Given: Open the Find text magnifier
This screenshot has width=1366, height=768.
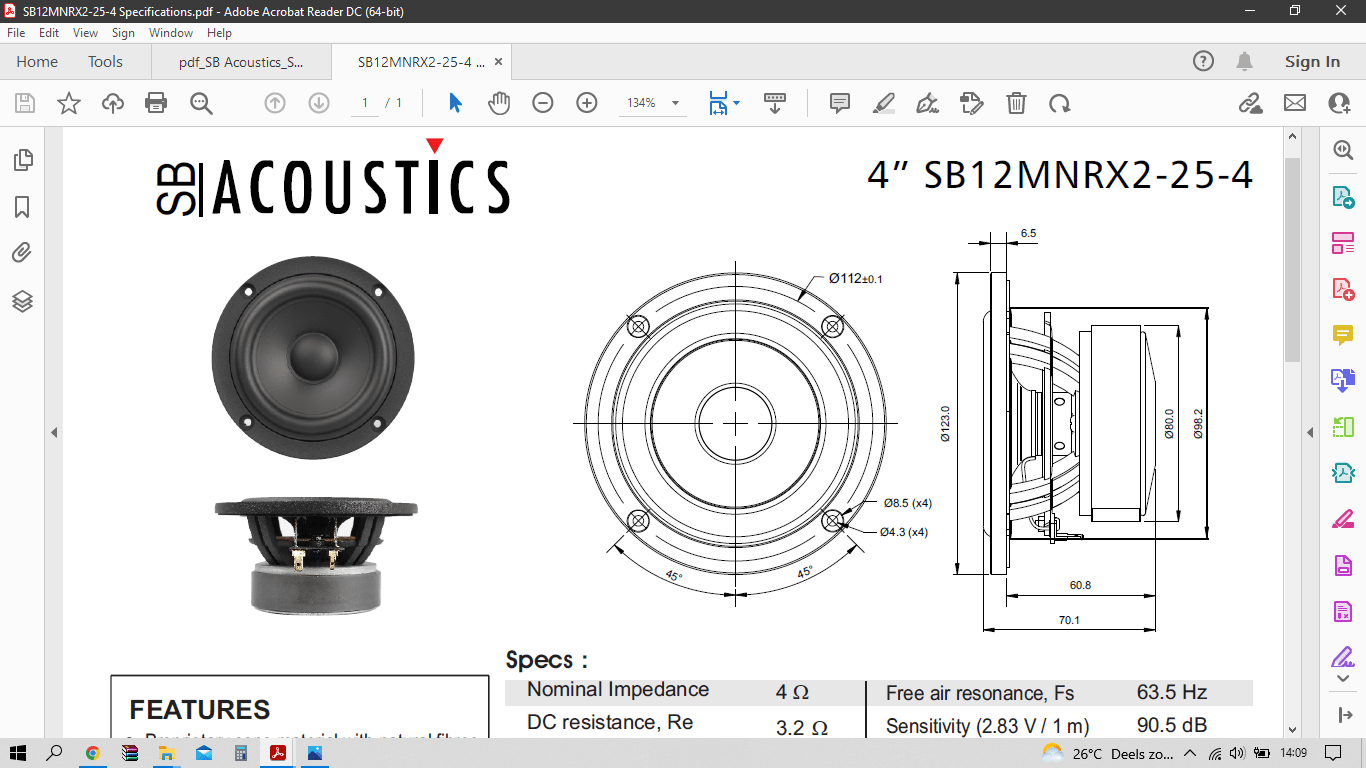Looking at the screenshot, I should 201,103.
